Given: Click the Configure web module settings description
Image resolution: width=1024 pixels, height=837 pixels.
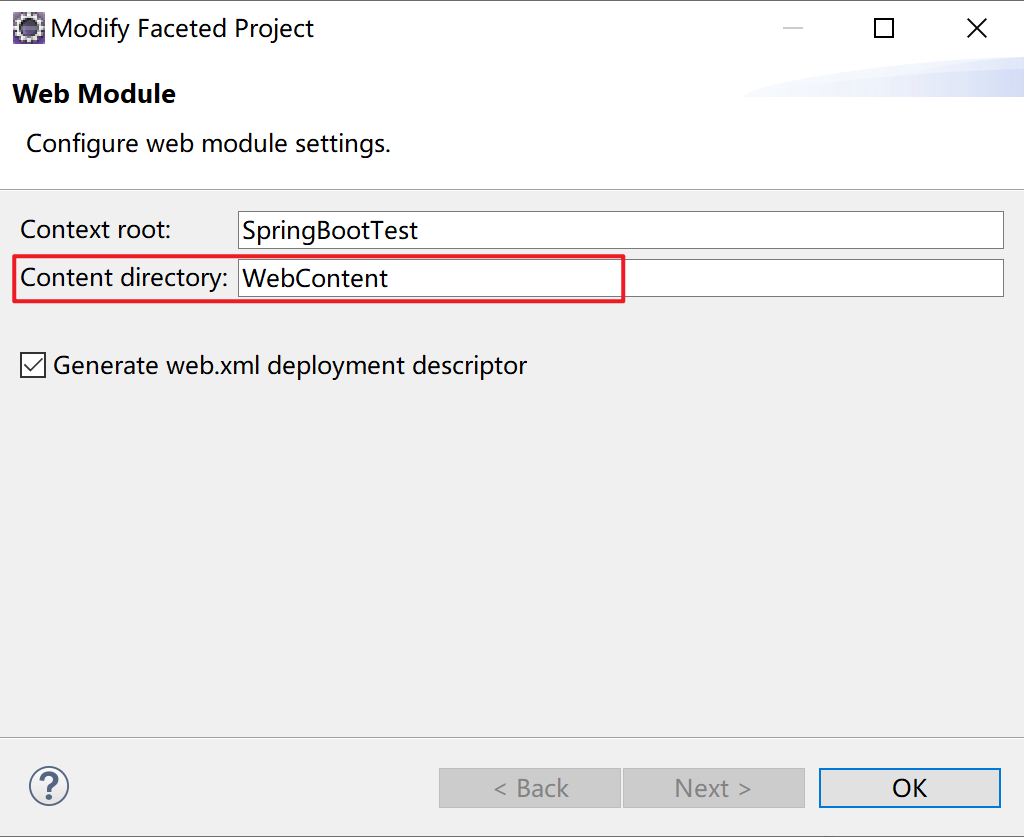Looking at the screenshot, I should pyautogui.click(x=208, y=143).
